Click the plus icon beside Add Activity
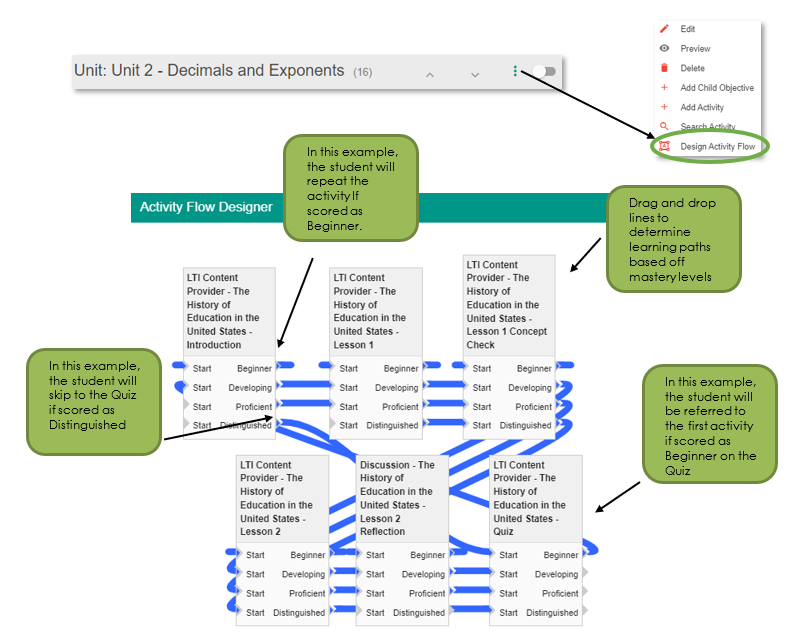This screenshot has width=794, height=637. pyautogui.click(x=664, y=107)
